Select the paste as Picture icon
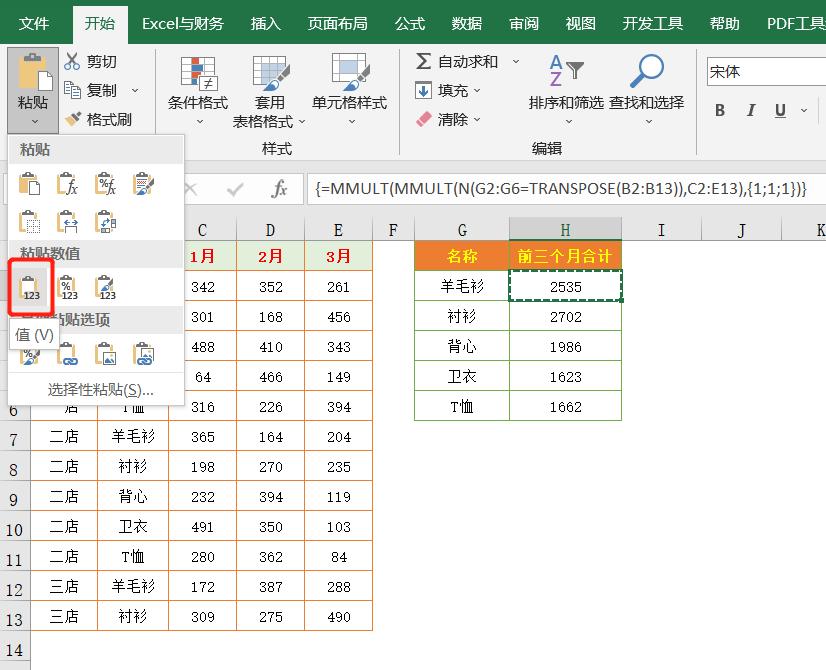826x670 pixels. [x=107, y=355]
